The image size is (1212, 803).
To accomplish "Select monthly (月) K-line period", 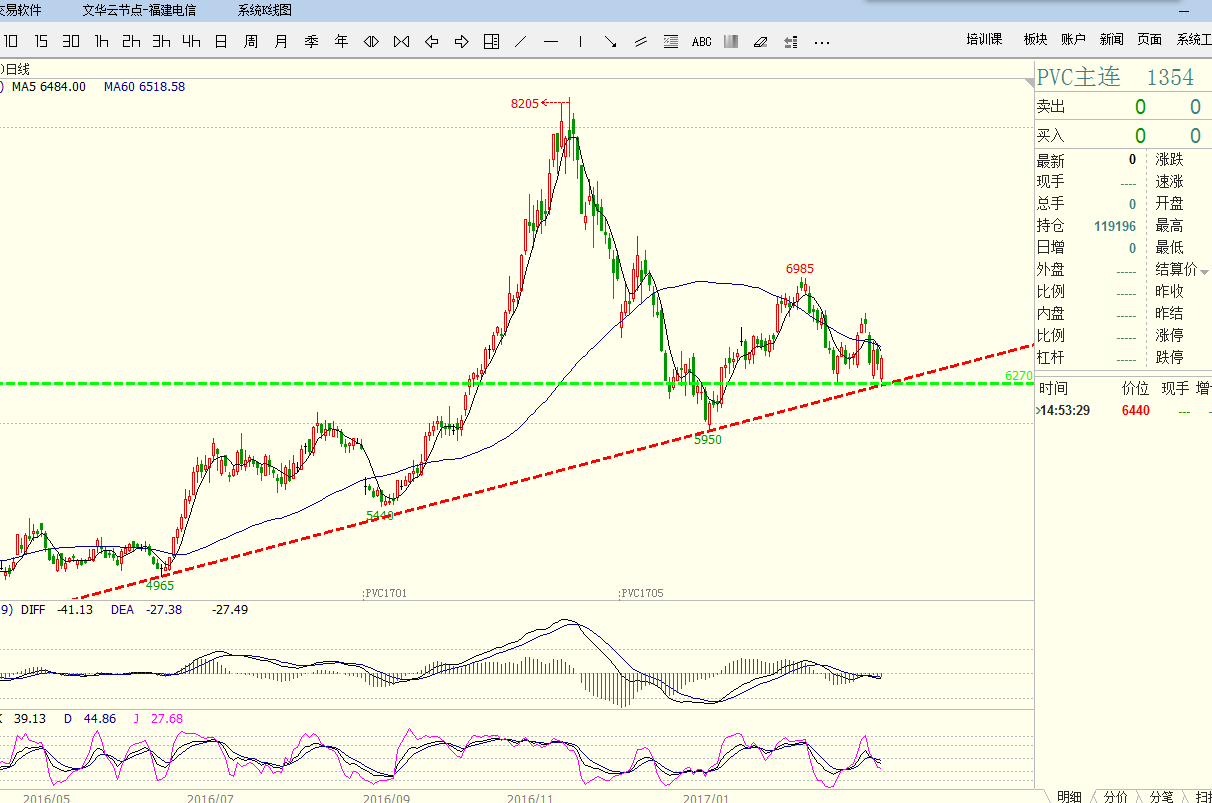I will (x=281, y=41).
